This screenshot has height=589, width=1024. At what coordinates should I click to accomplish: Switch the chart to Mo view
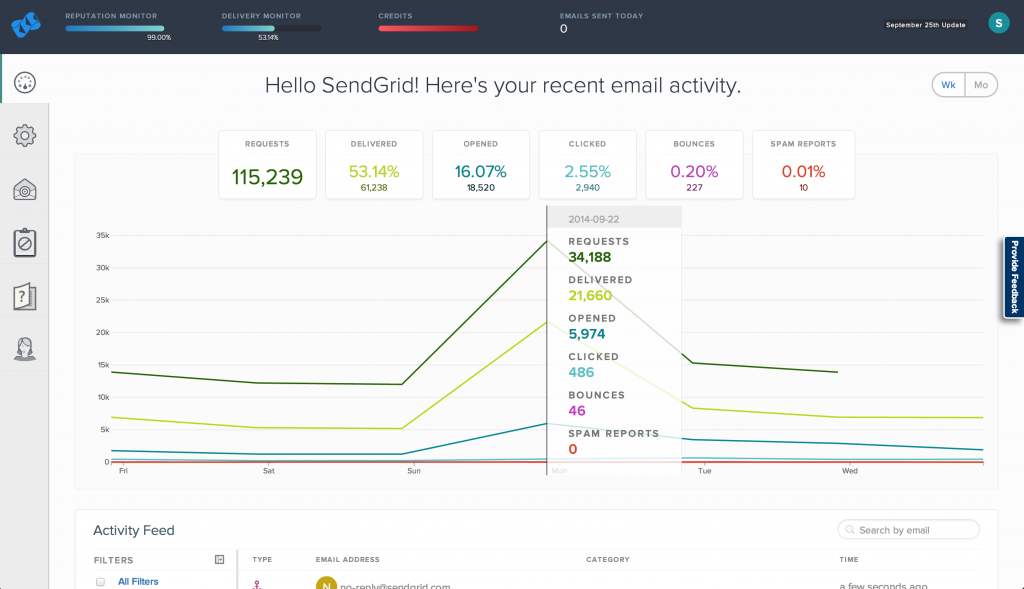981,85
